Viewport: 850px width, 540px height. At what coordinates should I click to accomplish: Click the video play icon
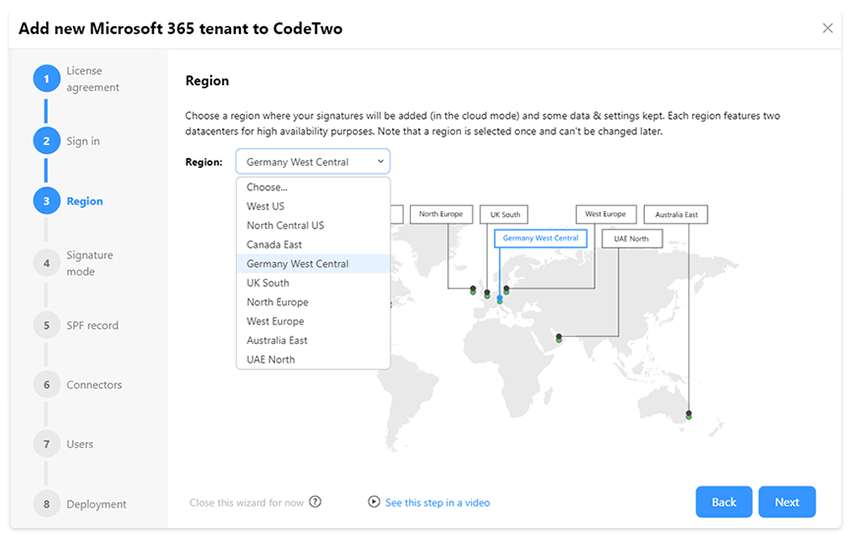pyautogui.click(x=374, y=502)
